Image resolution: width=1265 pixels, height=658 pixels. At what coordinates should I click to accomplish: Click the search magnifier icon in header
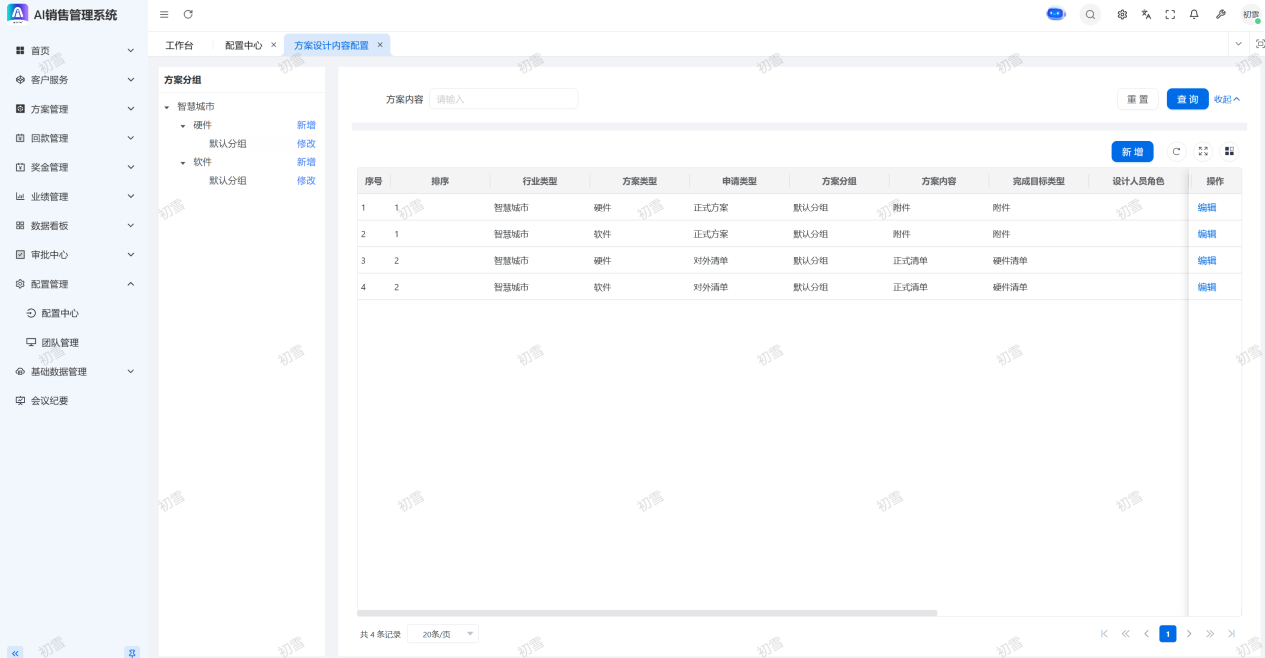[x=1090, y=14]
